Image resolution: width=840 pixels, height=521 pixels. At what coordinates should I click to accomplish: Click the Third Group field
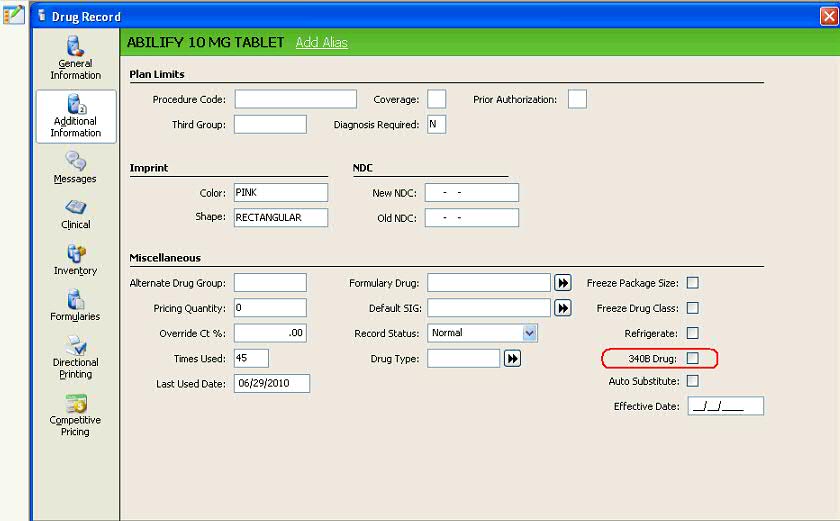pyautogui.click(x=271, y=124)
